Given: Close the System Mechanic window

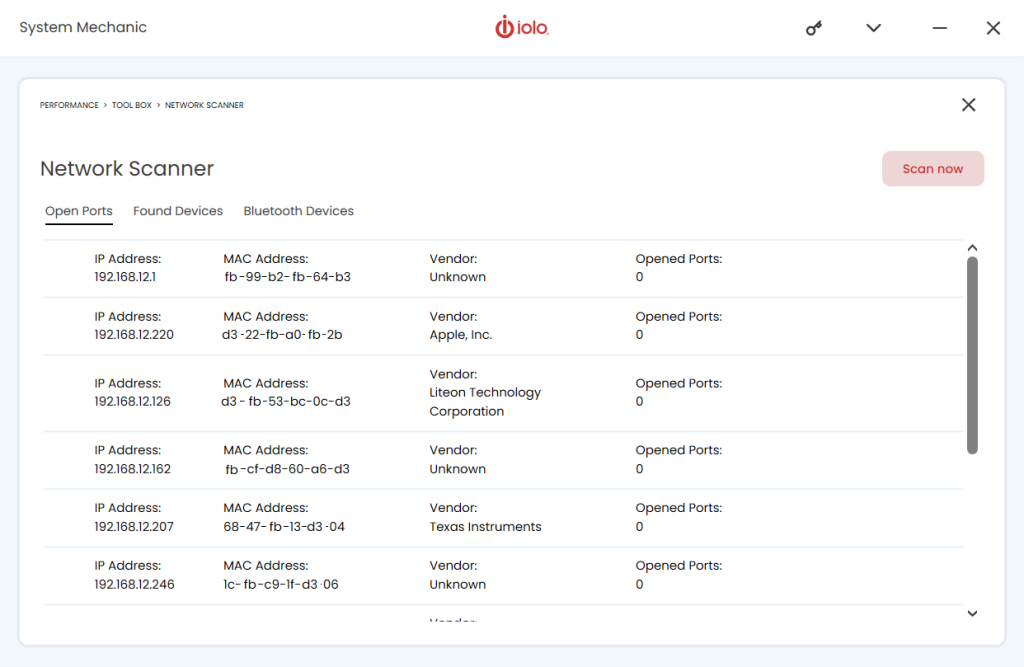Looking at the screenshot, I should click(993, 28).
